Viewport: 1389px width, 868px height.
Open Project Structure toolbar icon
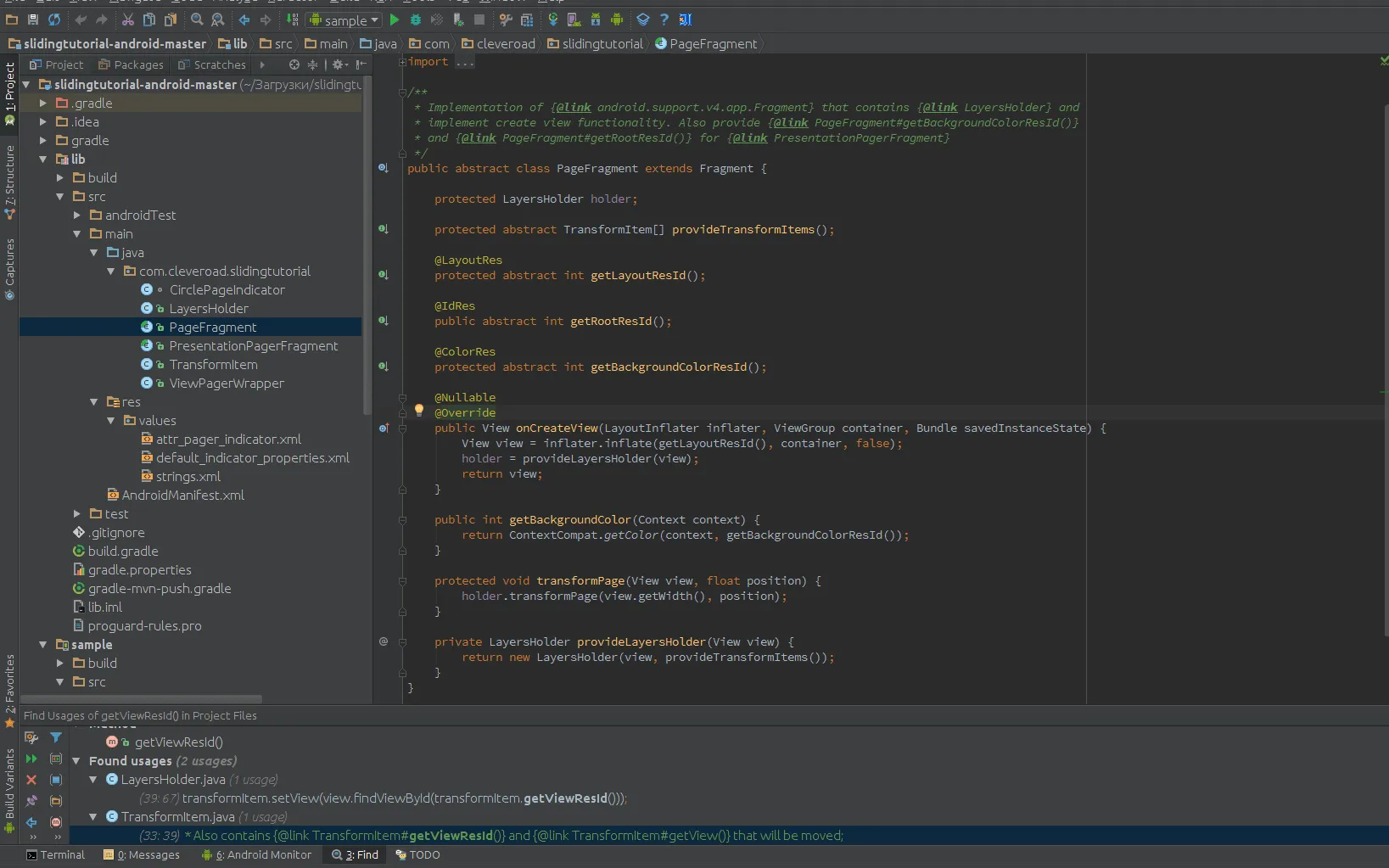(x=527, y=20)
